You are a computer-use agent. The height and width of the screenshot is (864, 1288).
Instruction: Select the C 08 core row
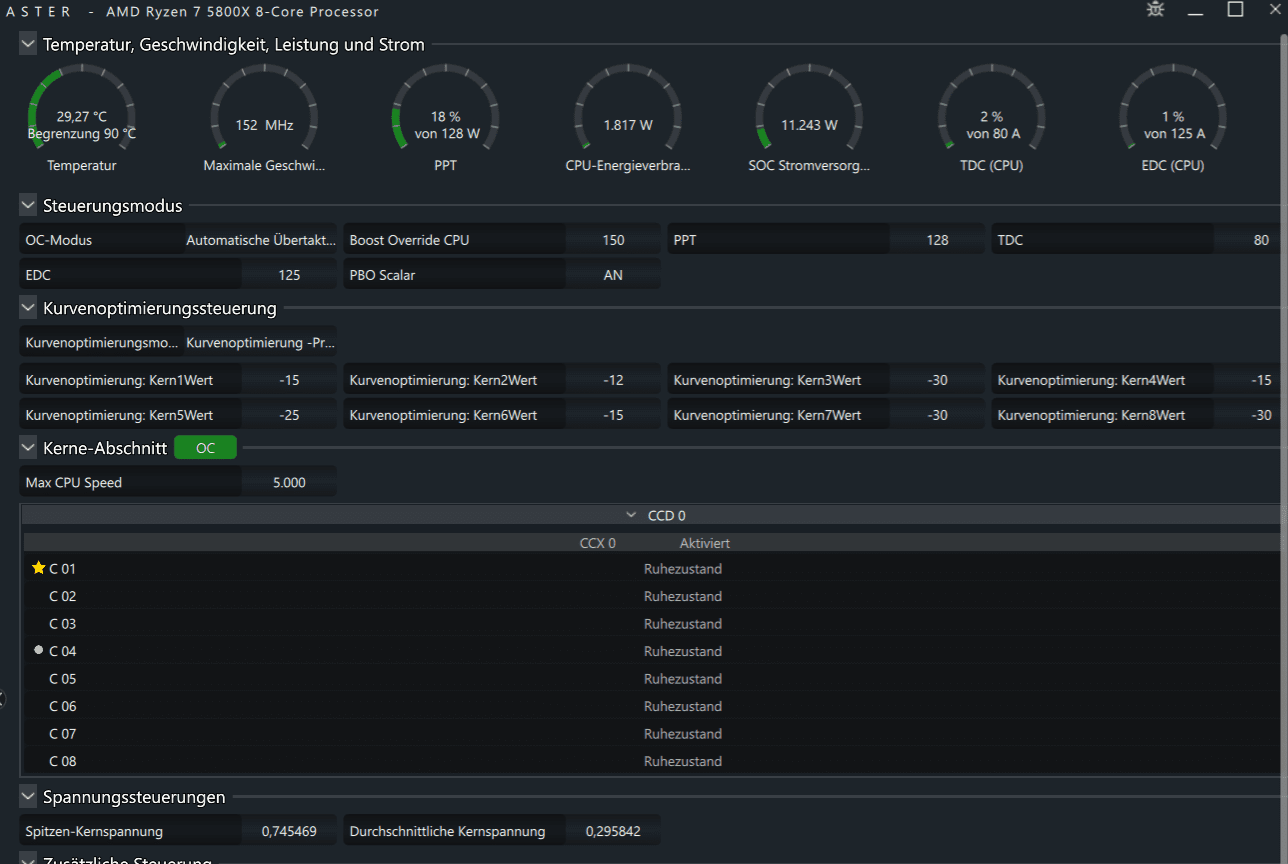pyautogui.click(x=652, y=761)
